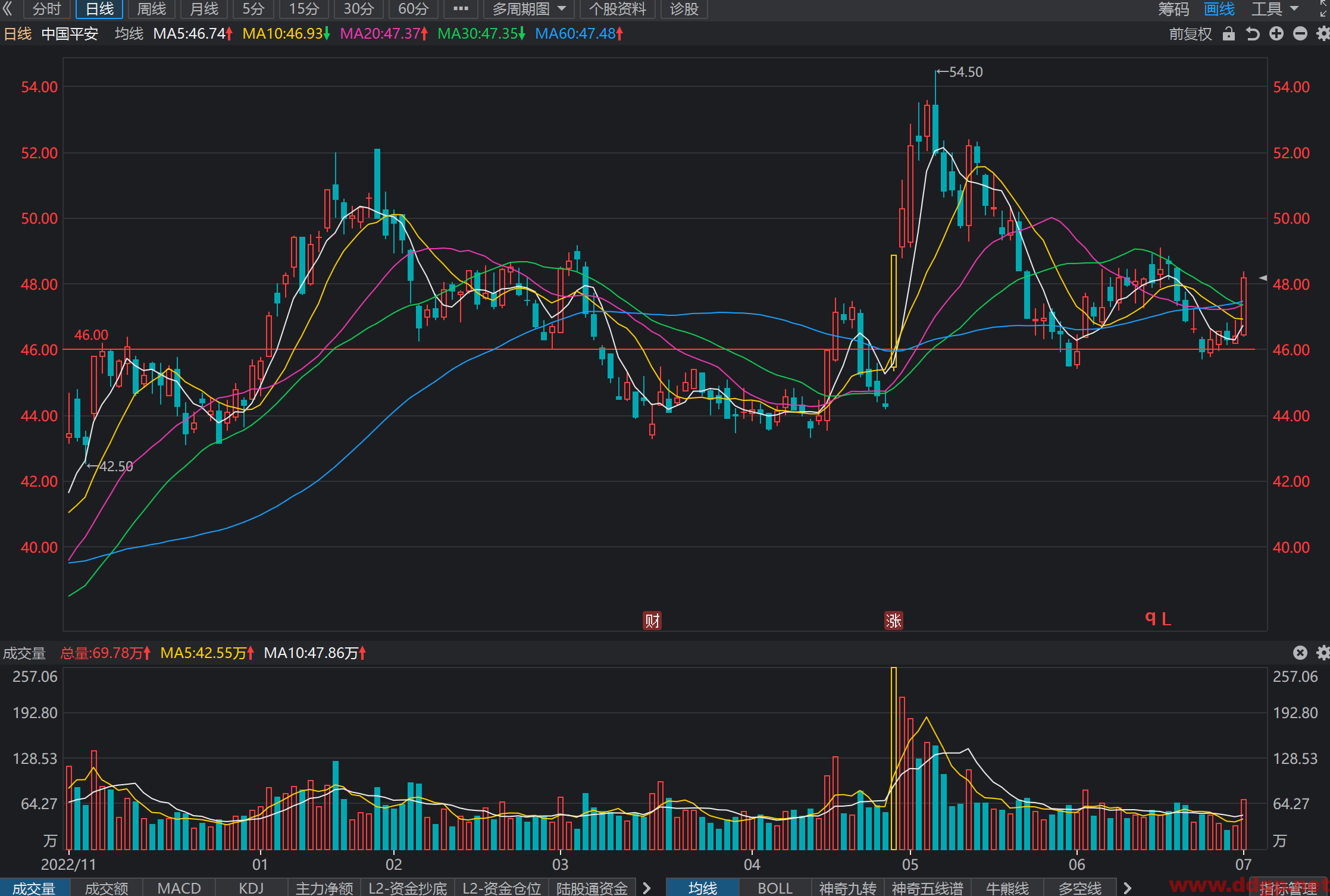Select the 60分 period tab
The height and width of the screenshot is (896, 1330).
[414, 8]
